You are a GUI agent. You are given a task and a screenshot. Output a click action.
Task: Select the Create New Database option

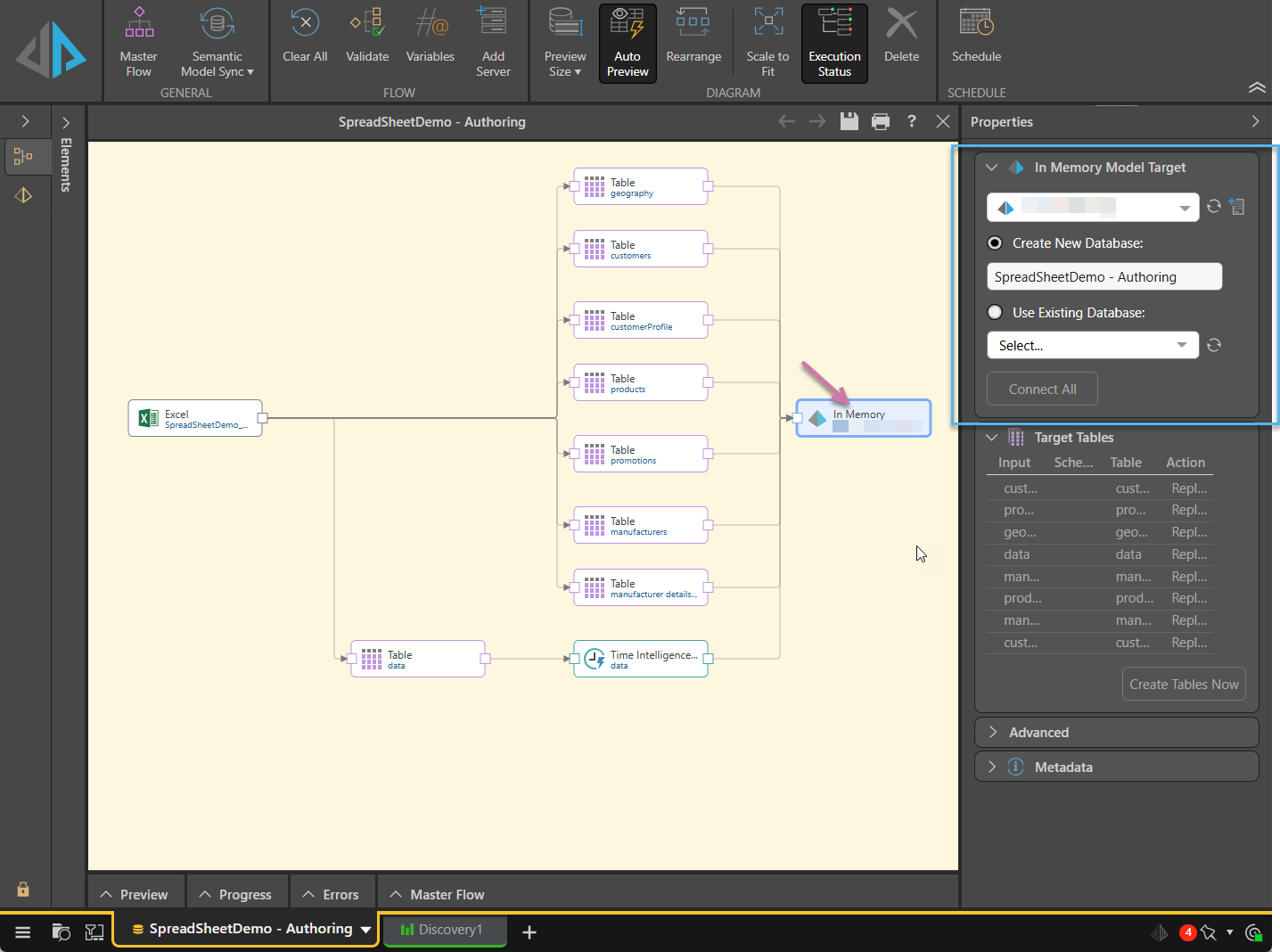point(995,243)
